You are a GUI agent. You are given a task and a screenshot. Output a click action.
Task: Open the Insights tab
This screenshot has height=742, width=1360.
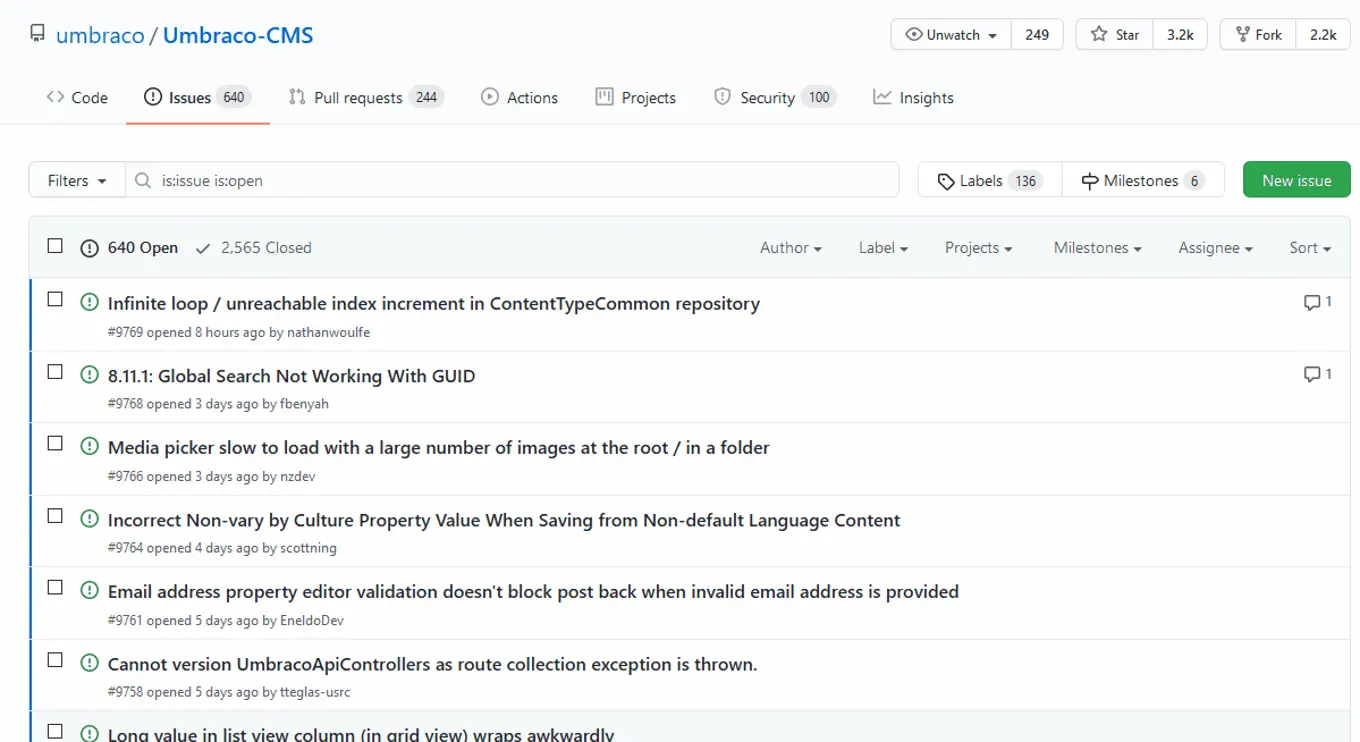pyautogui.click(x=914, y=97)
